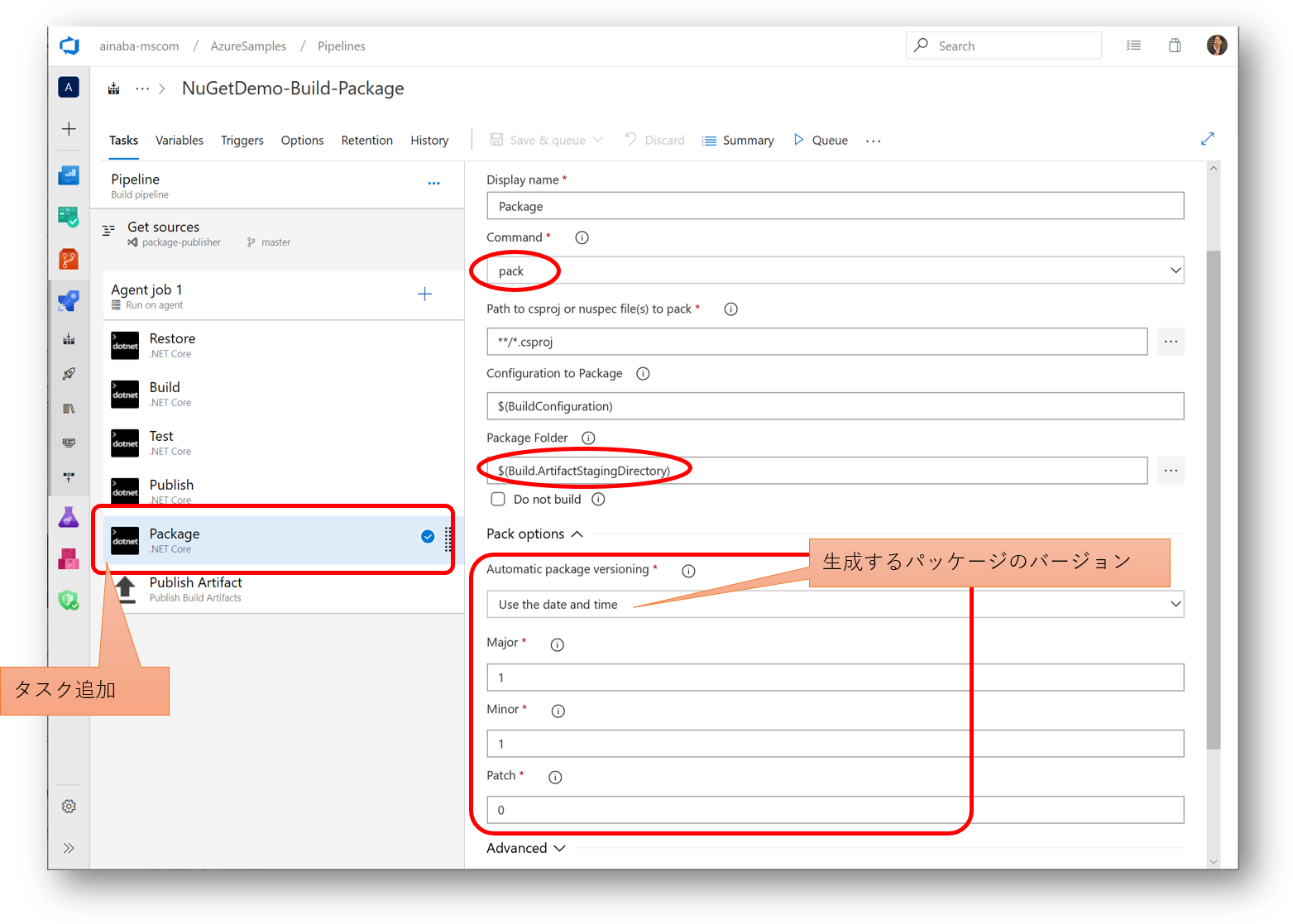1293x924 pixels.
Task: Focus the search box
Action: [1003, 45]
